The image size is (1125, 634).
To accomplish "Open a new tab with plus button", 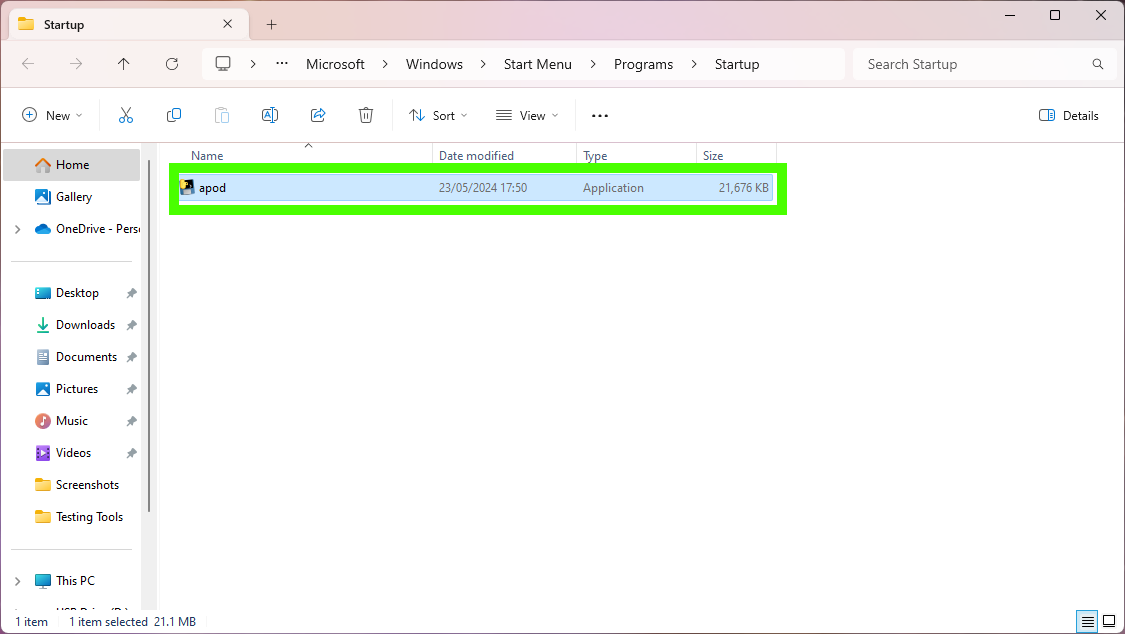I will click(x=271, y=24).
